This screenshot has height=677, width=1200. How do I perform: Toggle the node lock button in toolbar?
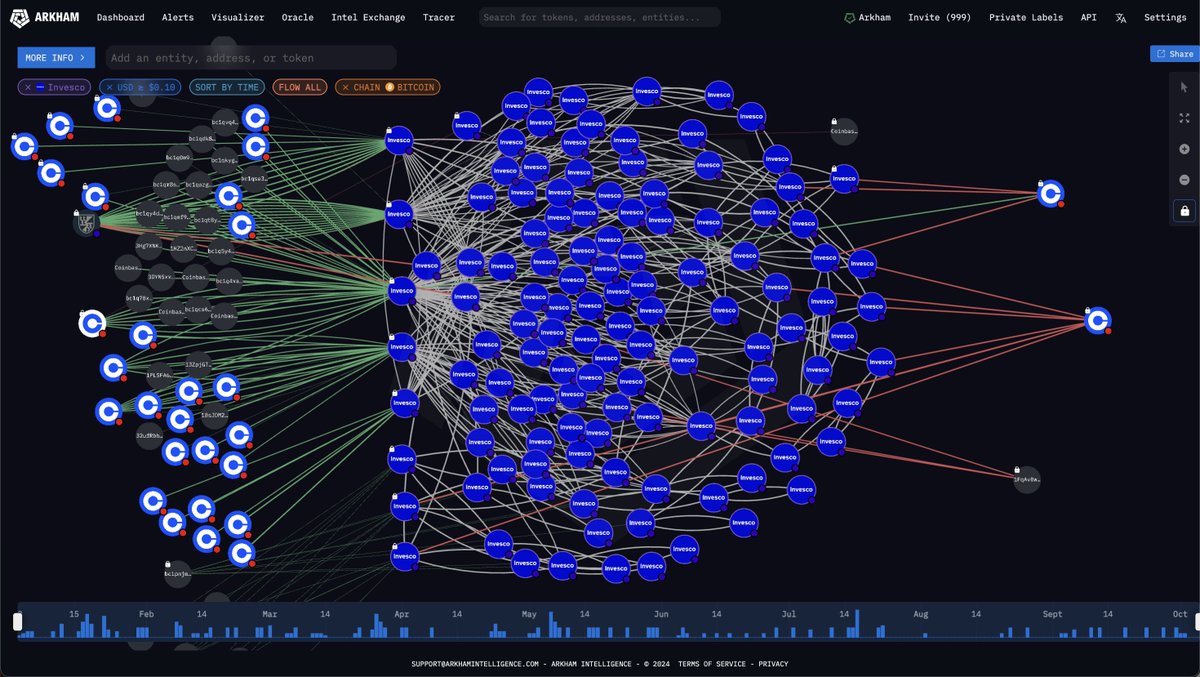(x=1184, y=211)
